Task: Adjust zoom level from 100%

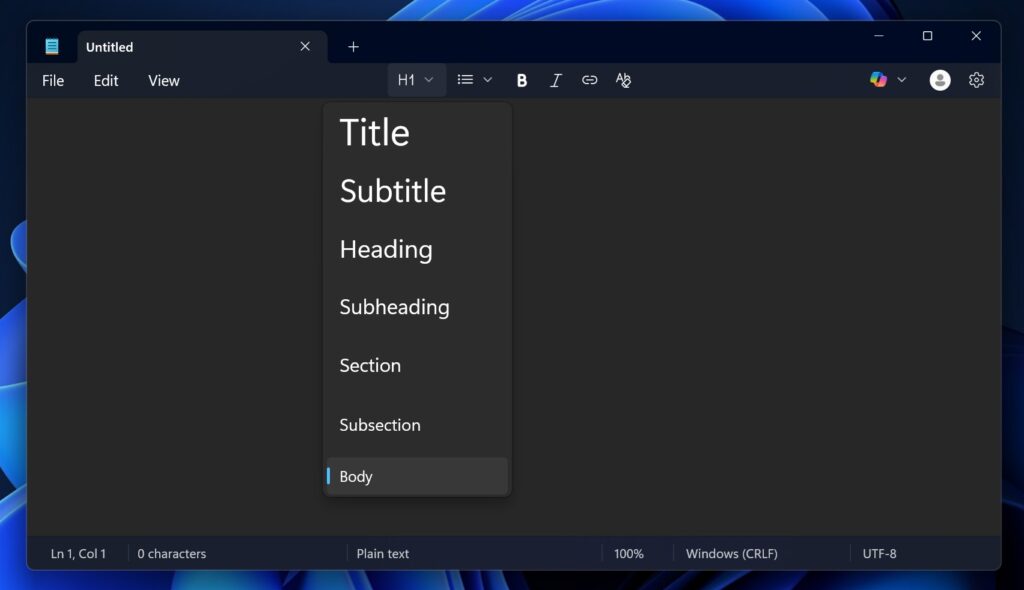Action: 630,553
